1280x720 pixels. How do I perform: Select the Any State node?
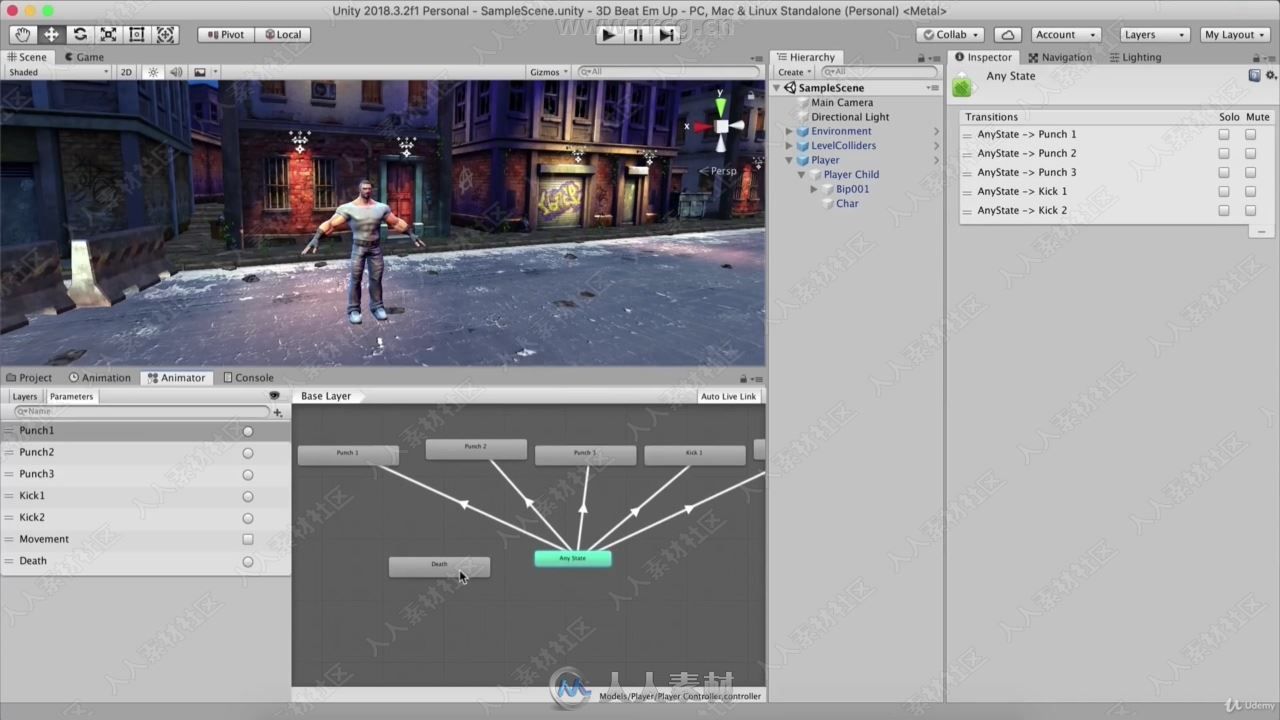point(573,558)
